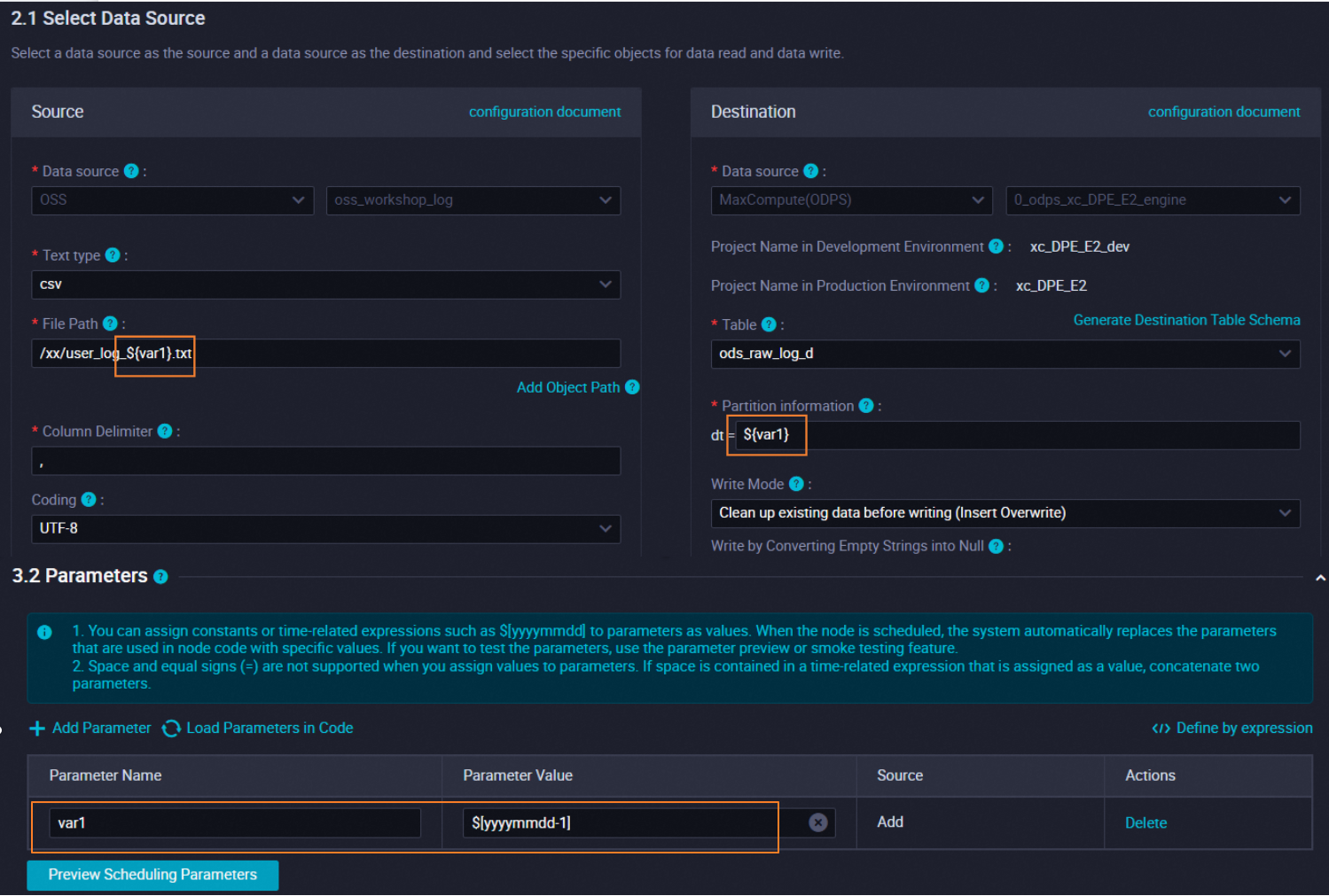Screen dimensions: 1329x896
Task: Focus the Parameter Name field containing var1
Action: point(235,823)
